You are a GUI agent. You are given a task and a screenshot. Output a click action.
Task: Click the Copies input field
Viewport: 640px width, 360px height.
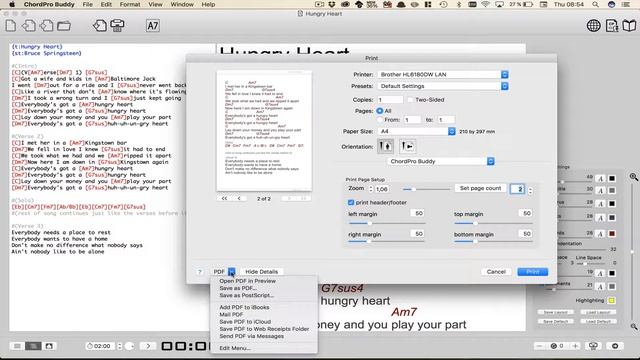pyautogui.click(x=390, y=100)
